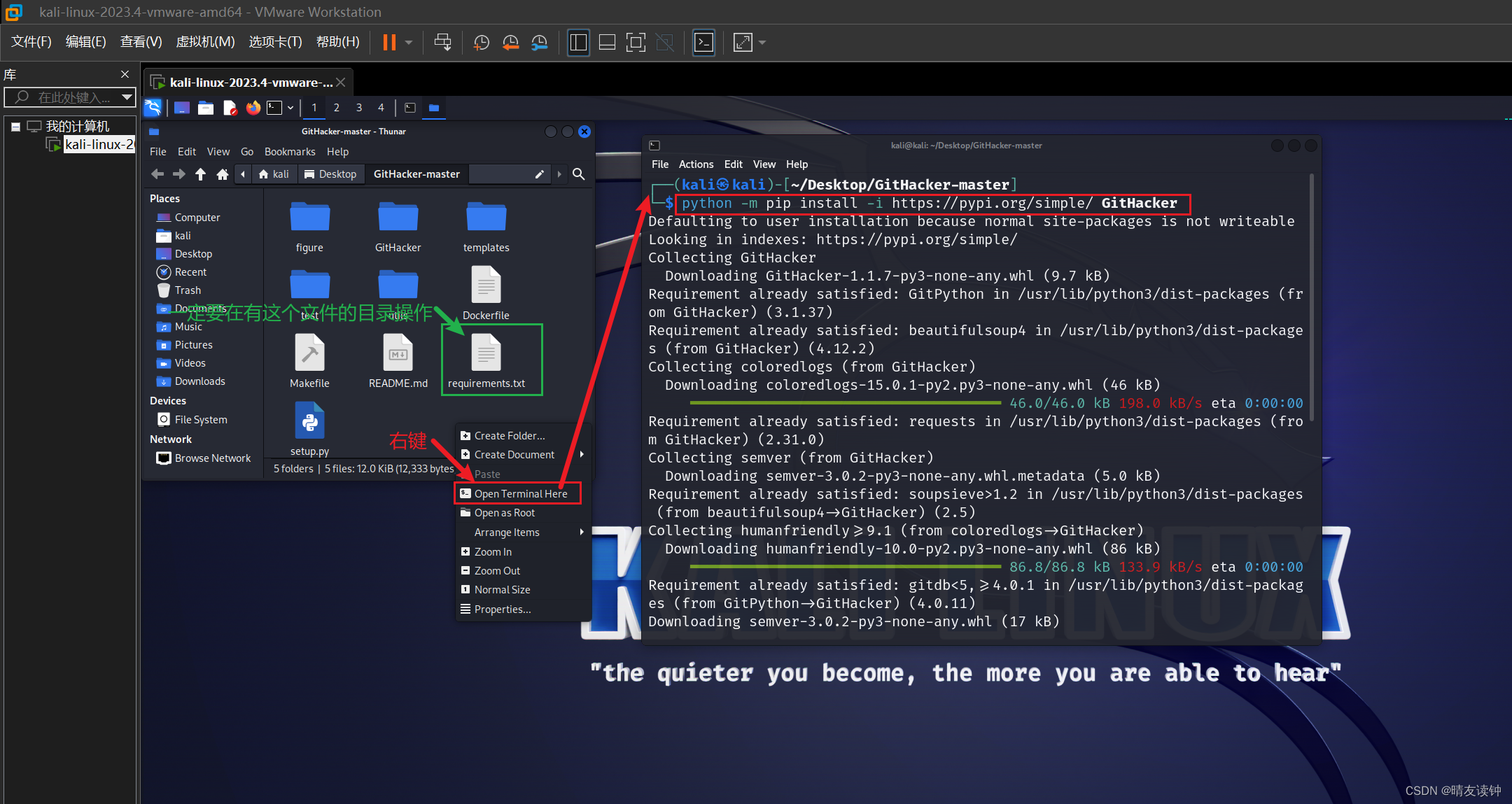Collapse the 我的计算机 tree node
The image size is (1512, 804).
tap(15, 127)
